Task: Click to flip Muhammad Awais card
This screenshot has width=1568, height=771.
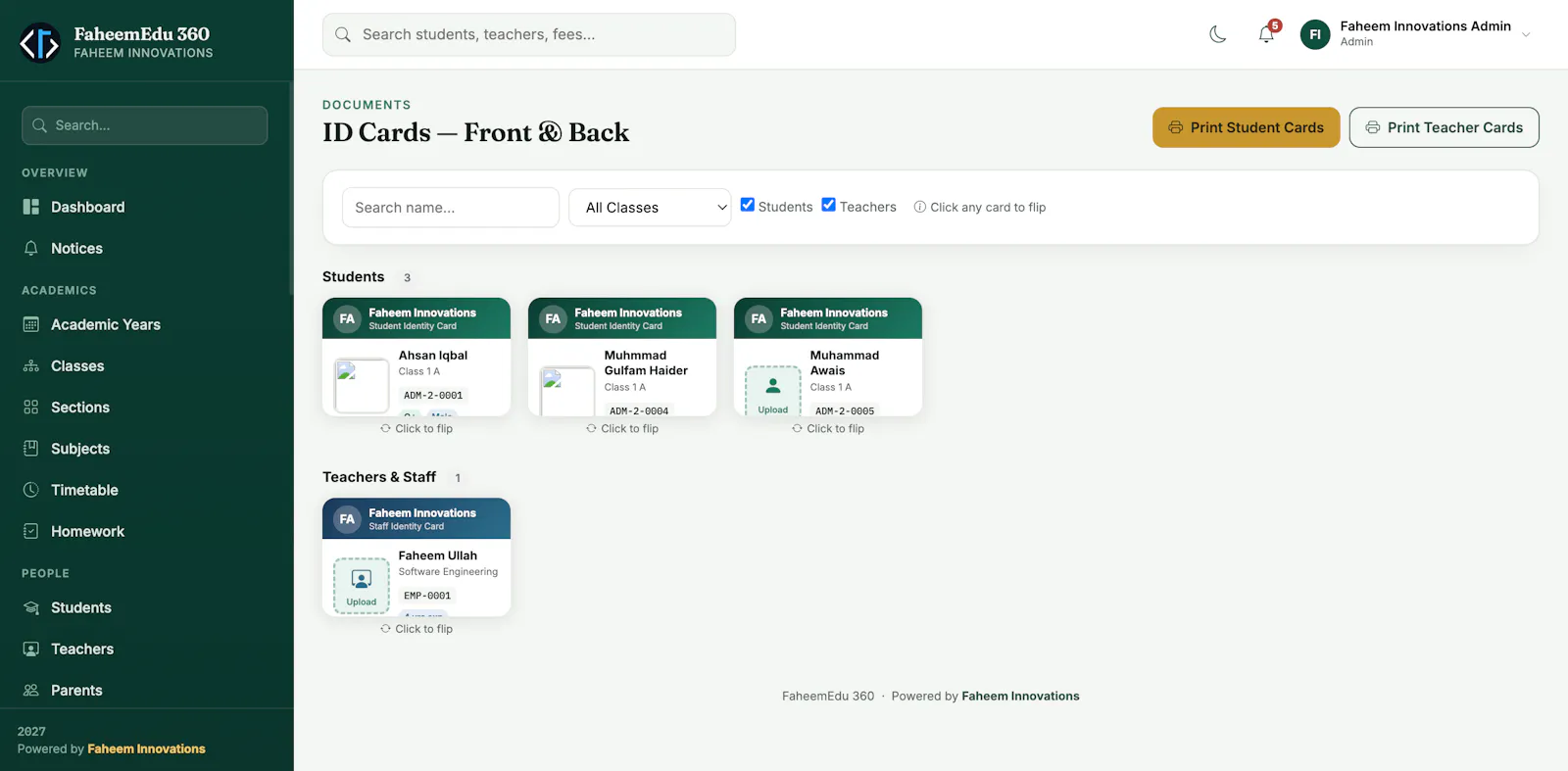Action: click(828, 428)
